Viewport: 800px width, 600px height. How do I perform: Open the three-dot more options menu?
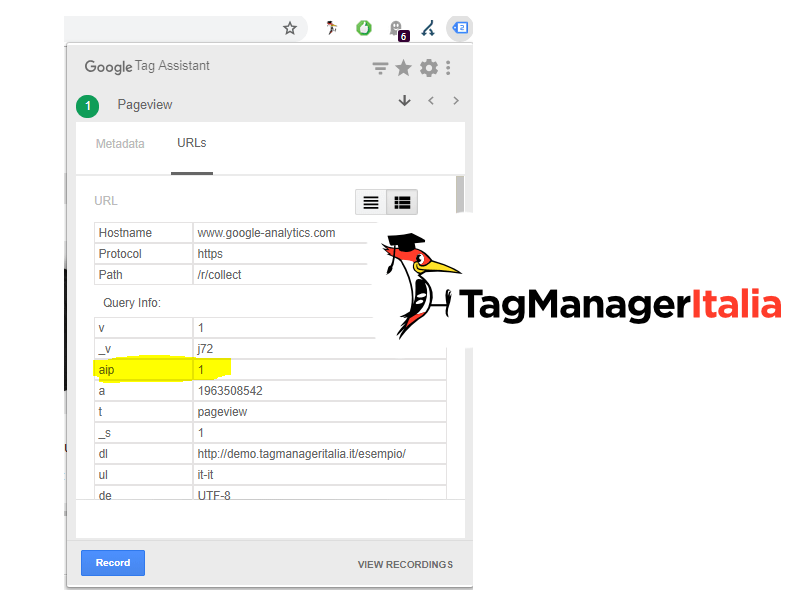pos(448,68)
